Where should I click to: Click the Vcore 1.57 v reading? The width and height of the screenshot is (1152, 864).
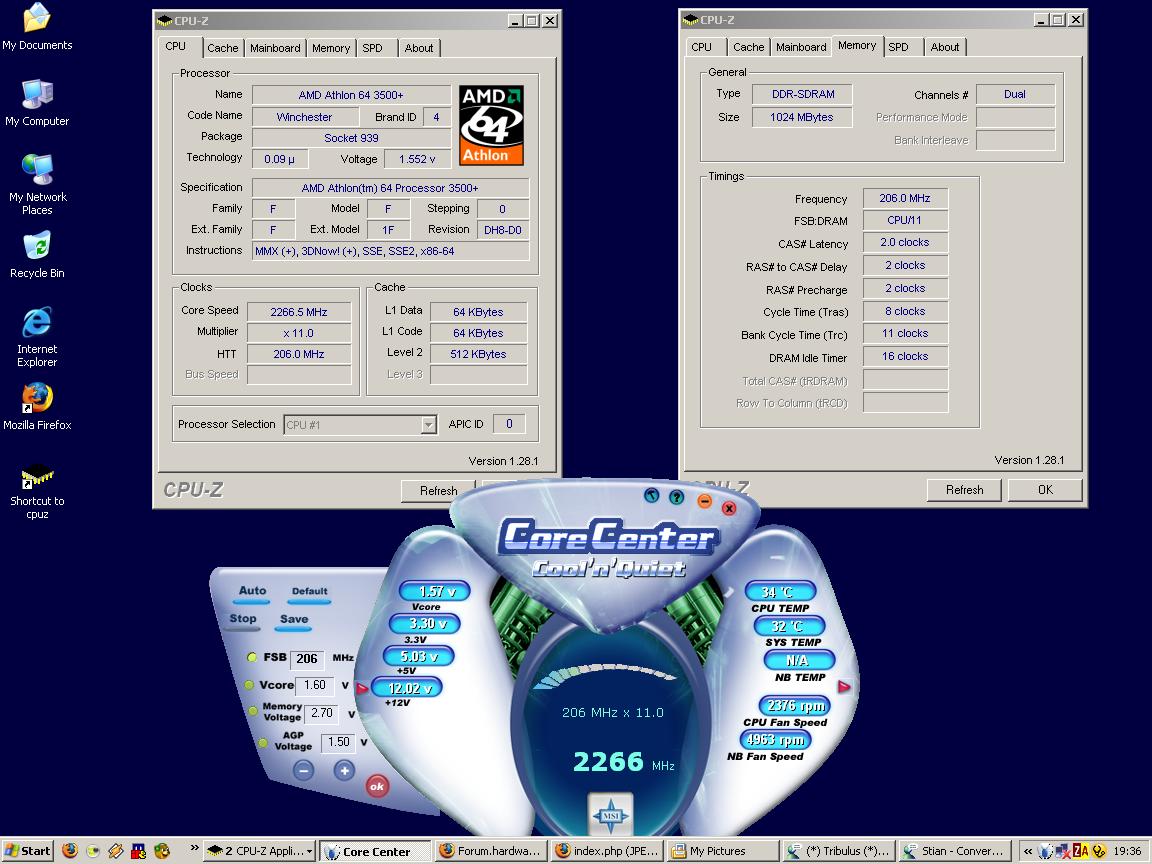coord(434,591)
